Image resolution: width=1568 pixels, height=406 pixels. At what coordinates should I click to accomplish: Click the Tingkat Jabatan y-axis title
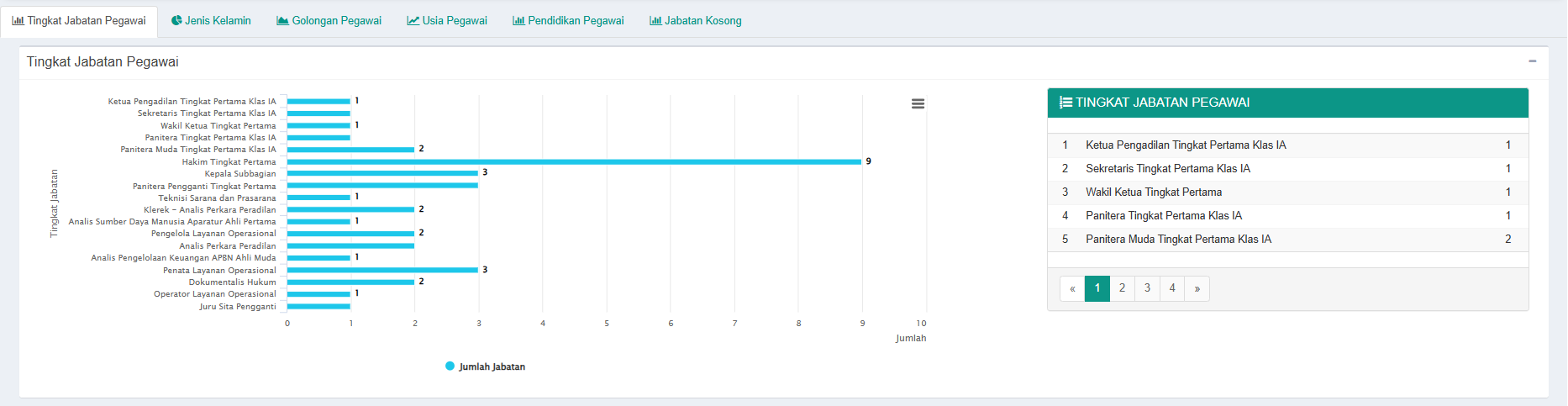tap(54, 203)
